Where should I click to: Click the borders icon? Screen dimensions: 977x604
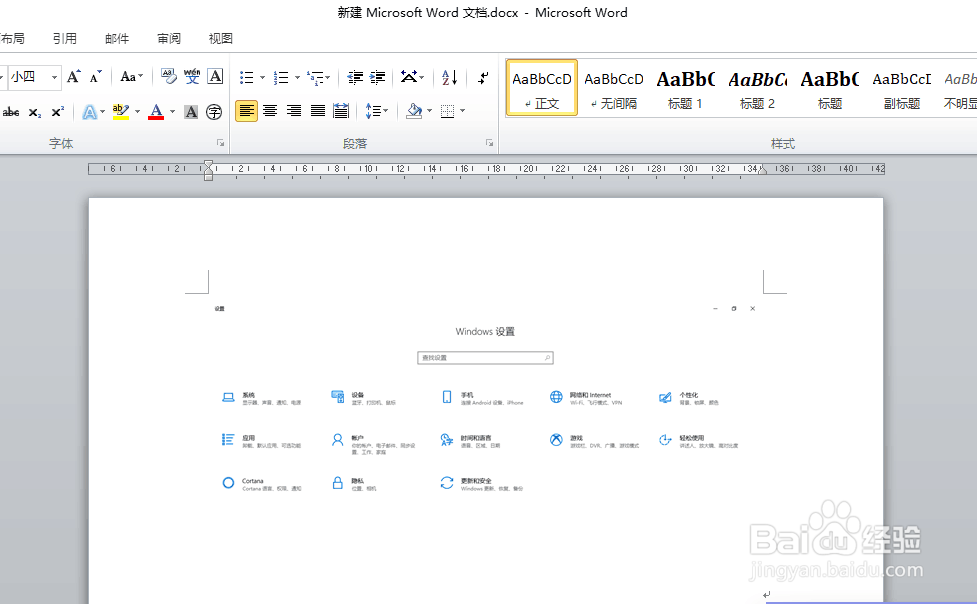click(x=447, y=111)
